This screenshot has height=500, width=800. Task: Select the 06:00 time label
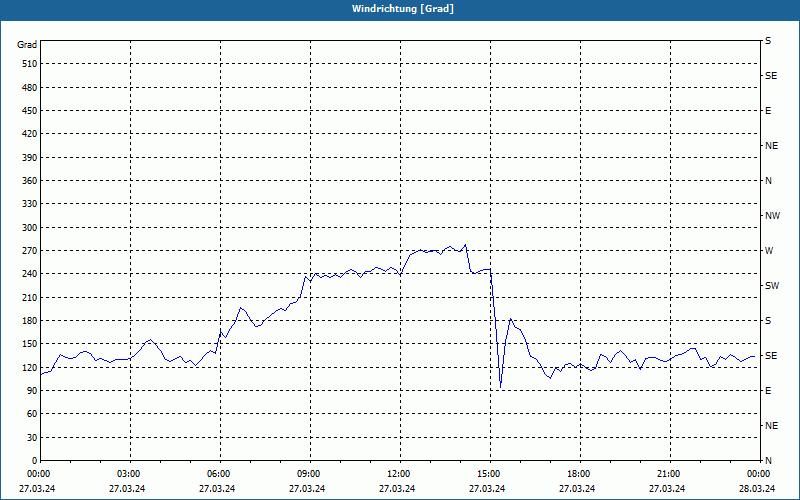click(219, 474)
